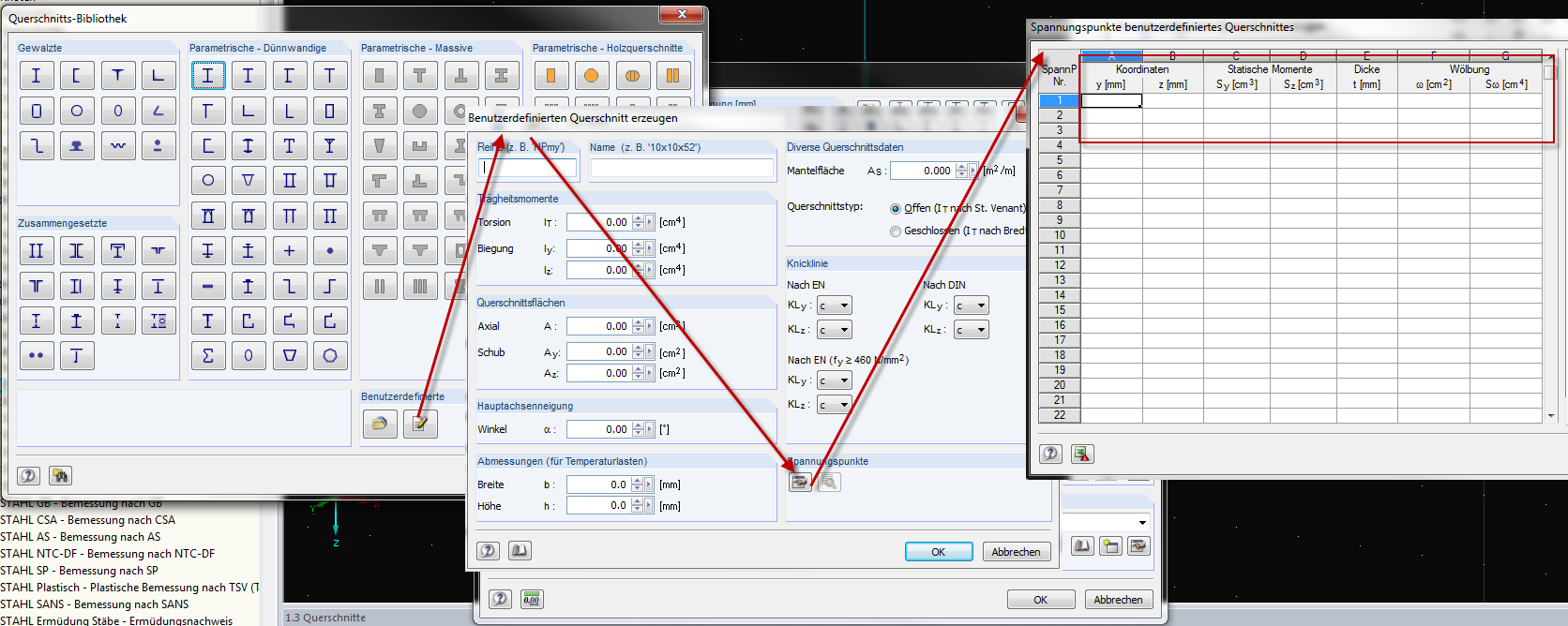Choose the solid rectangle icon in Parametrische Massive

(x=380, y=76)
